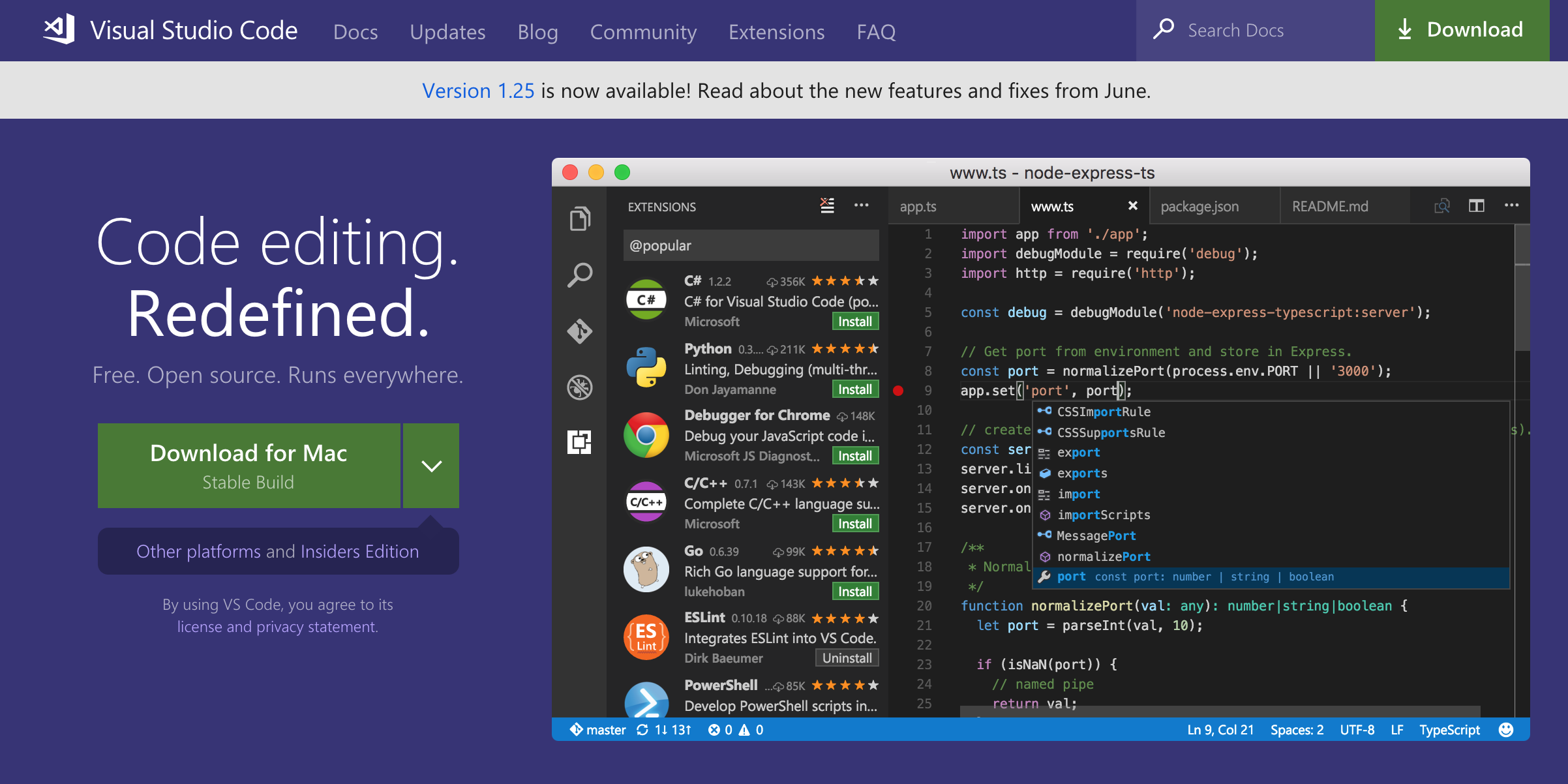Open the Version 1.25 link

(478, 91)
